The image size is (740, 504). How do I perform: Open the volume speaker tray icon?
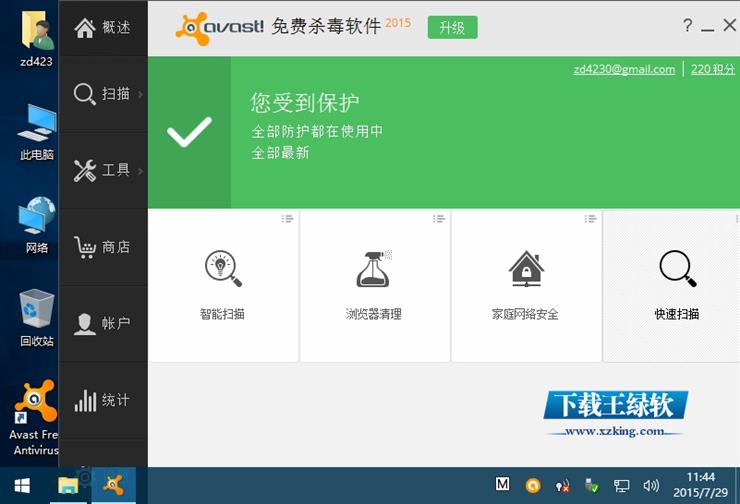click(x=651, y=486)
